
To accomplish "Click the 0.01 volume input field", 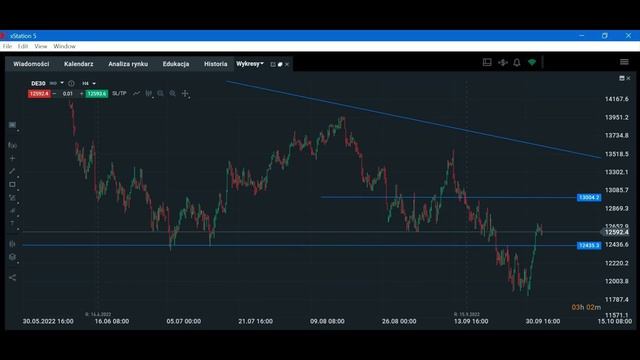I will point(68,94).
